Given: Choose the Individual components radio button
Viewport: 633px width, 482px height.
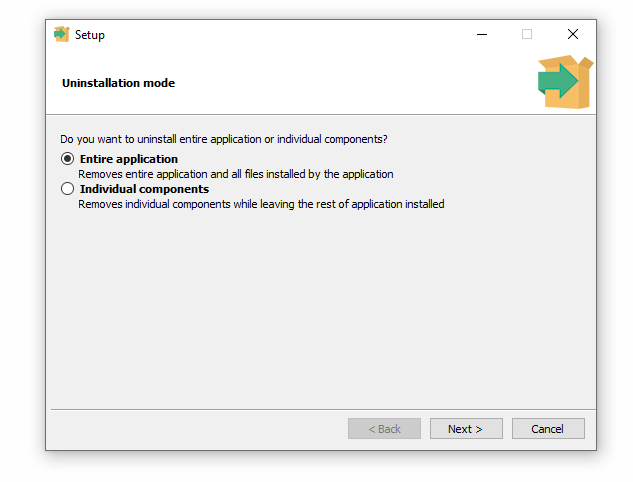Looking at the screenshot, I should tap(67, 189).
